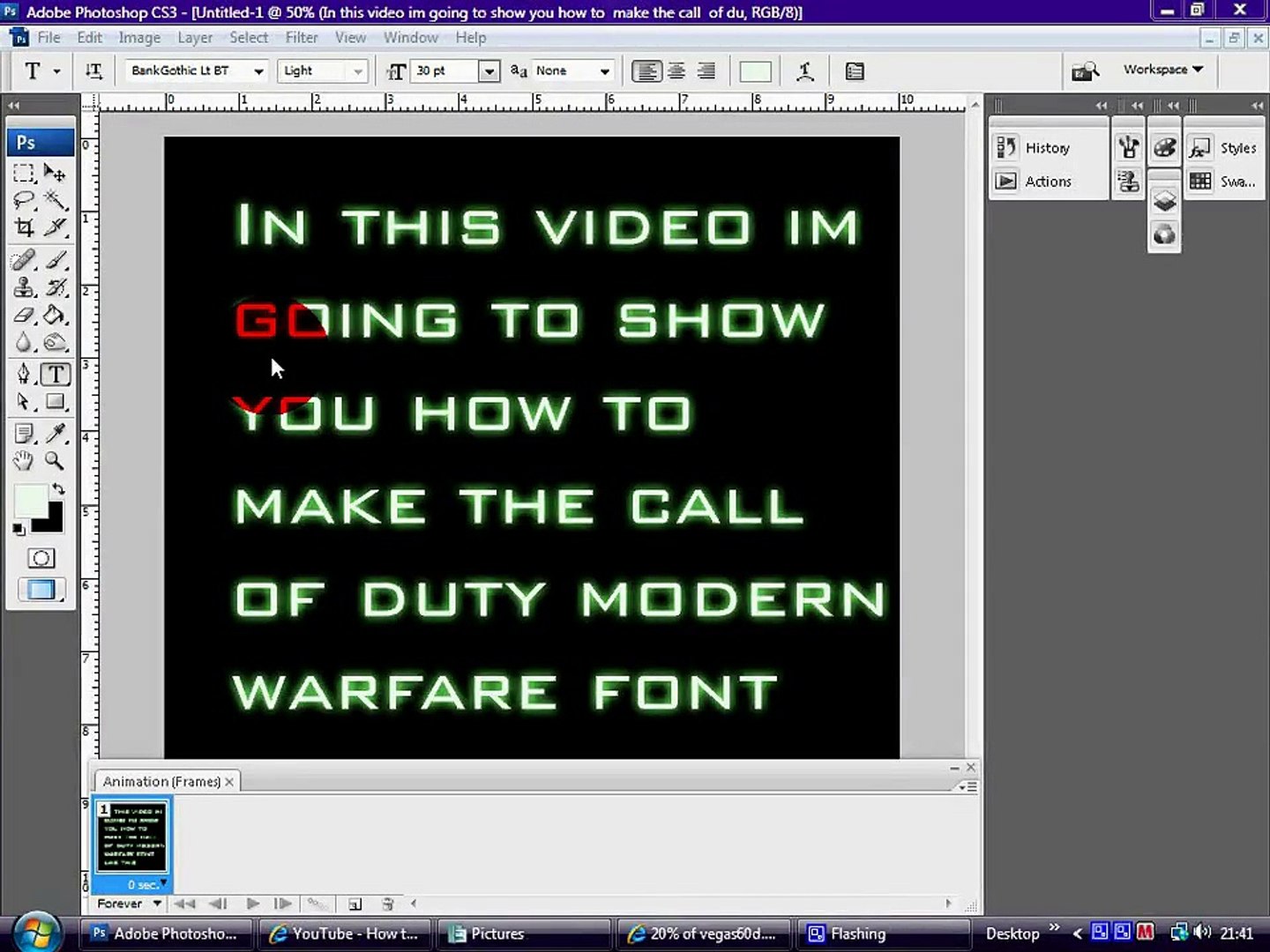Image resolution: width=1270 pixels, height=952 pixels.
Task: Select the Rectangular Marquee tool
Action: click(x=25, y=173)
